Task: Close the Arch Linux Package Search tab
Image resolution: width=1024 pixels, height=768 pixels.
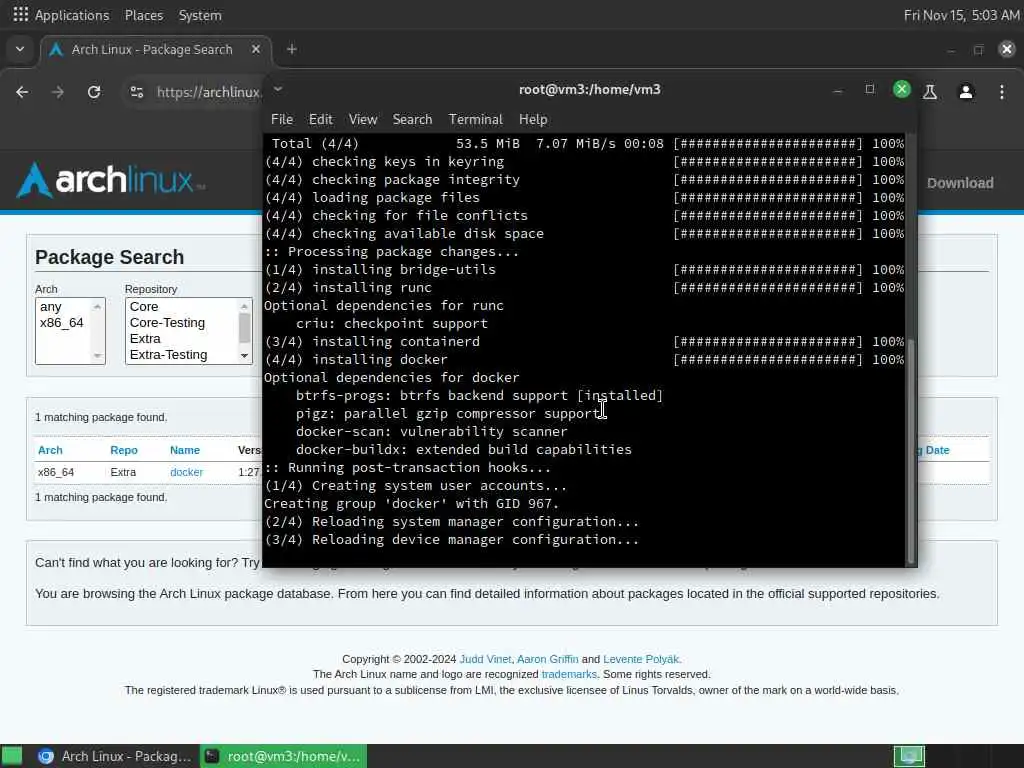Action: pos(256,49)
